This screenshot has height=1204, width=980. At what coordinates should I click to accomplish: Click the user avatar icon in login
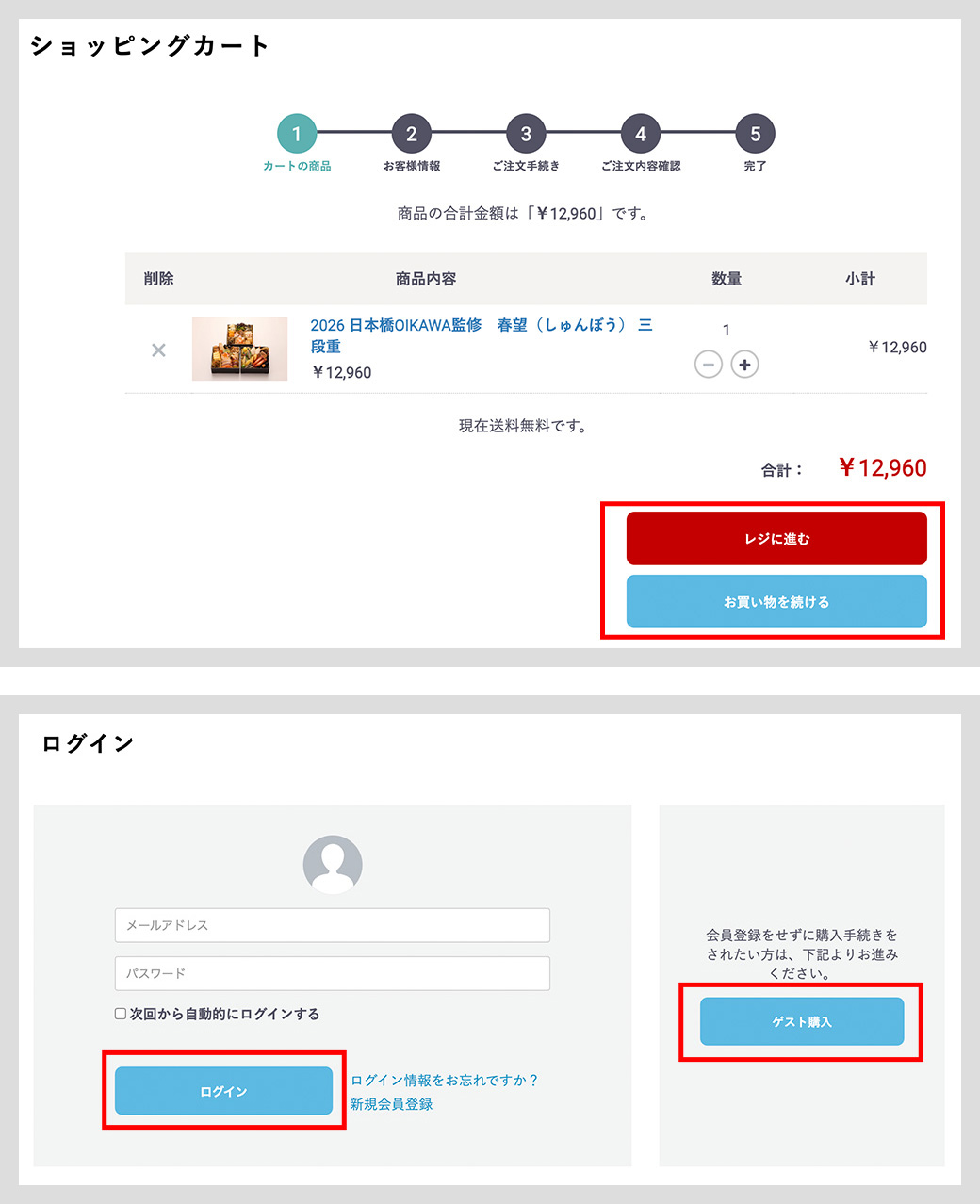point(333,864)
